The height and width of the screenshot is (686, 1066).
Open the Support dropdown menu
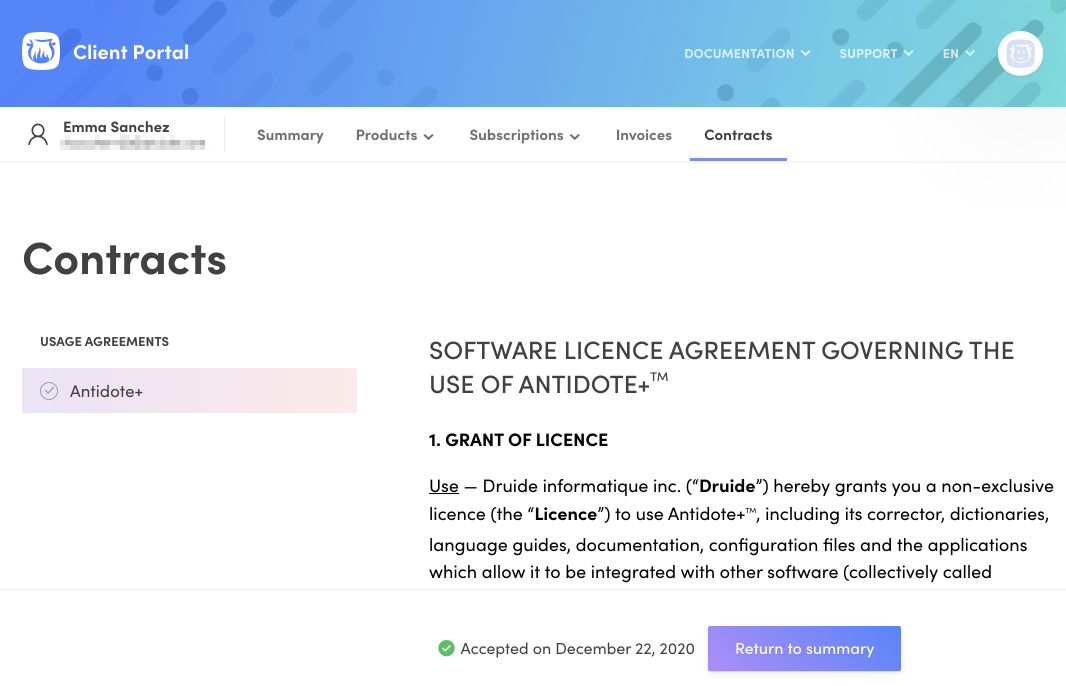tap(876, 54)
